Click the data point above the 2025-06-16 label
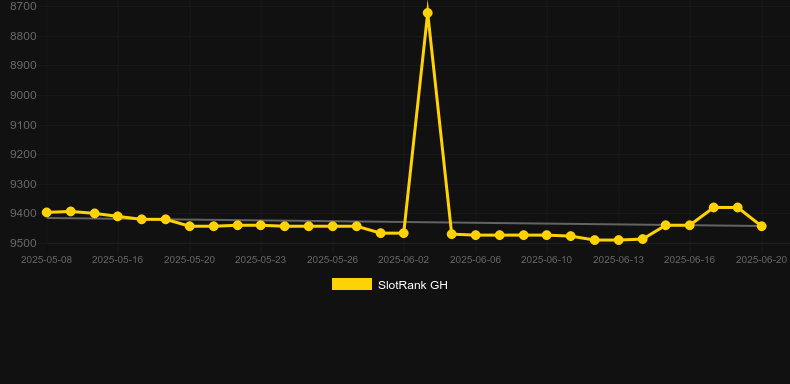This screenshot has height=384, width=790. pyautogui.click(x=690, y=225)
